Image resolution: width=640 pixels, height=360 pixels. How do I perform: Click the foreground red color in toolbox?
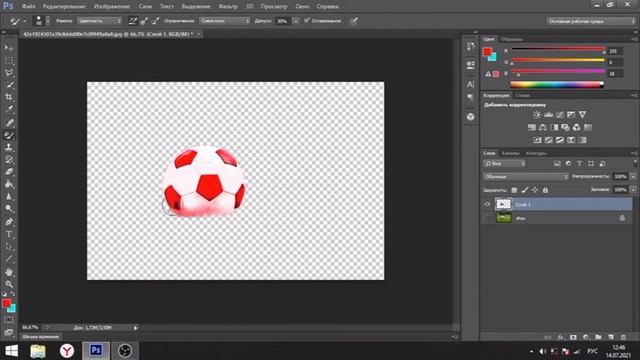click(6, 303)
